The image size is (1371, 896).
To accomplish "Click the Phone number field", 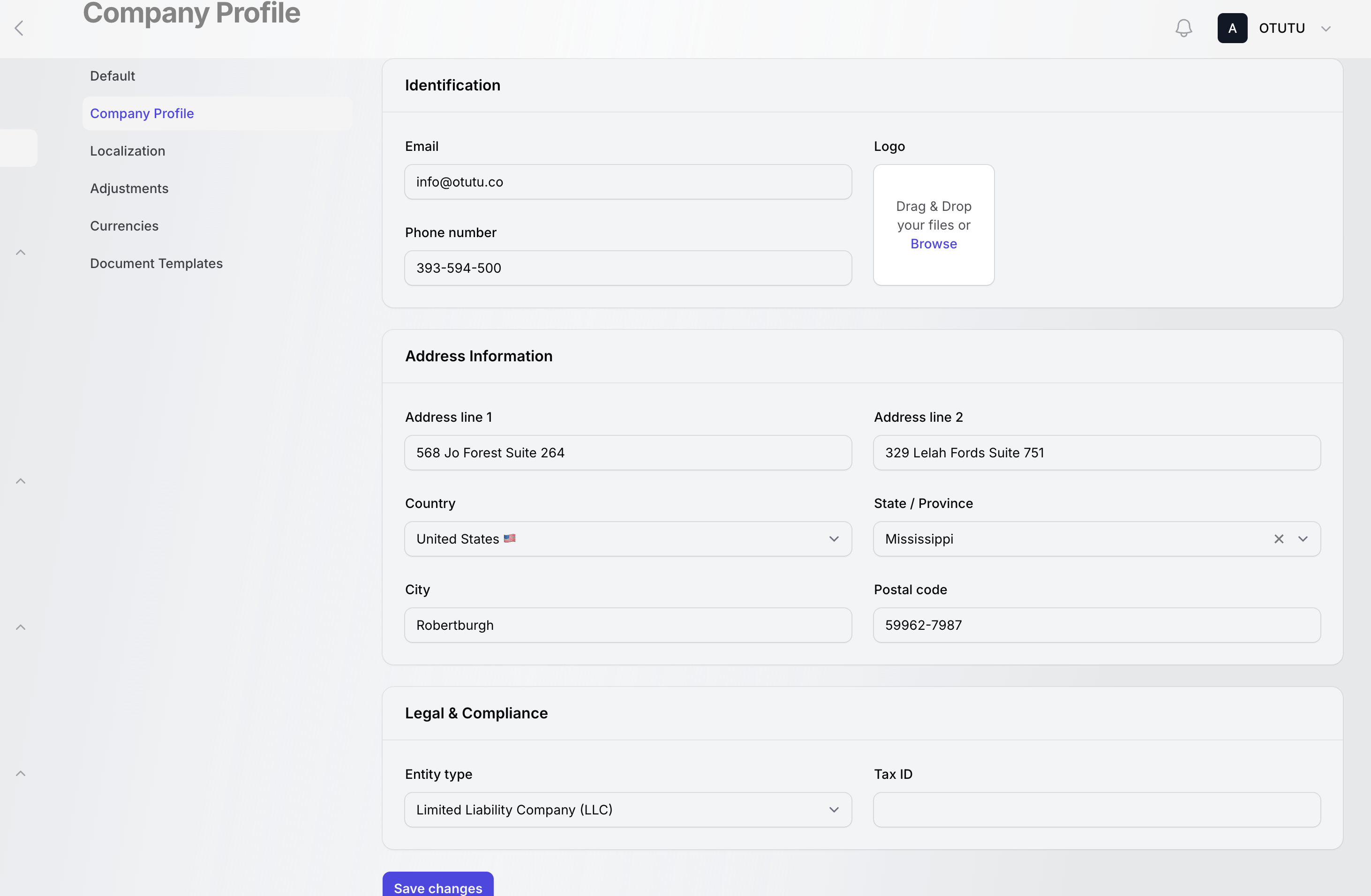I will click(x=627, y=268).
